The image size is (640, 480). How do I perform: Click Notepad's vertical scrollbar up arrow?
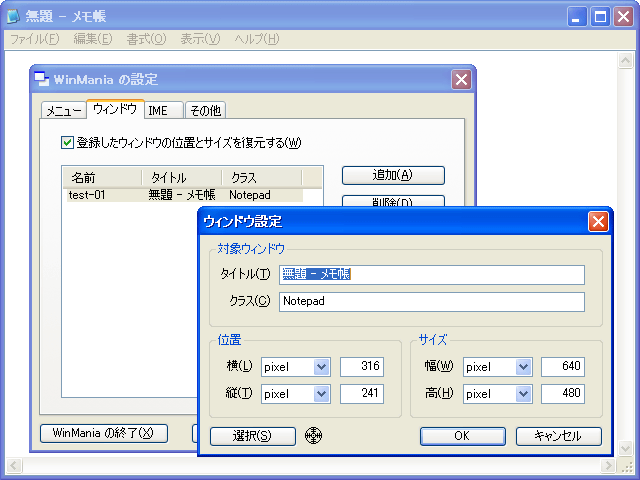(x=625, y=60)
